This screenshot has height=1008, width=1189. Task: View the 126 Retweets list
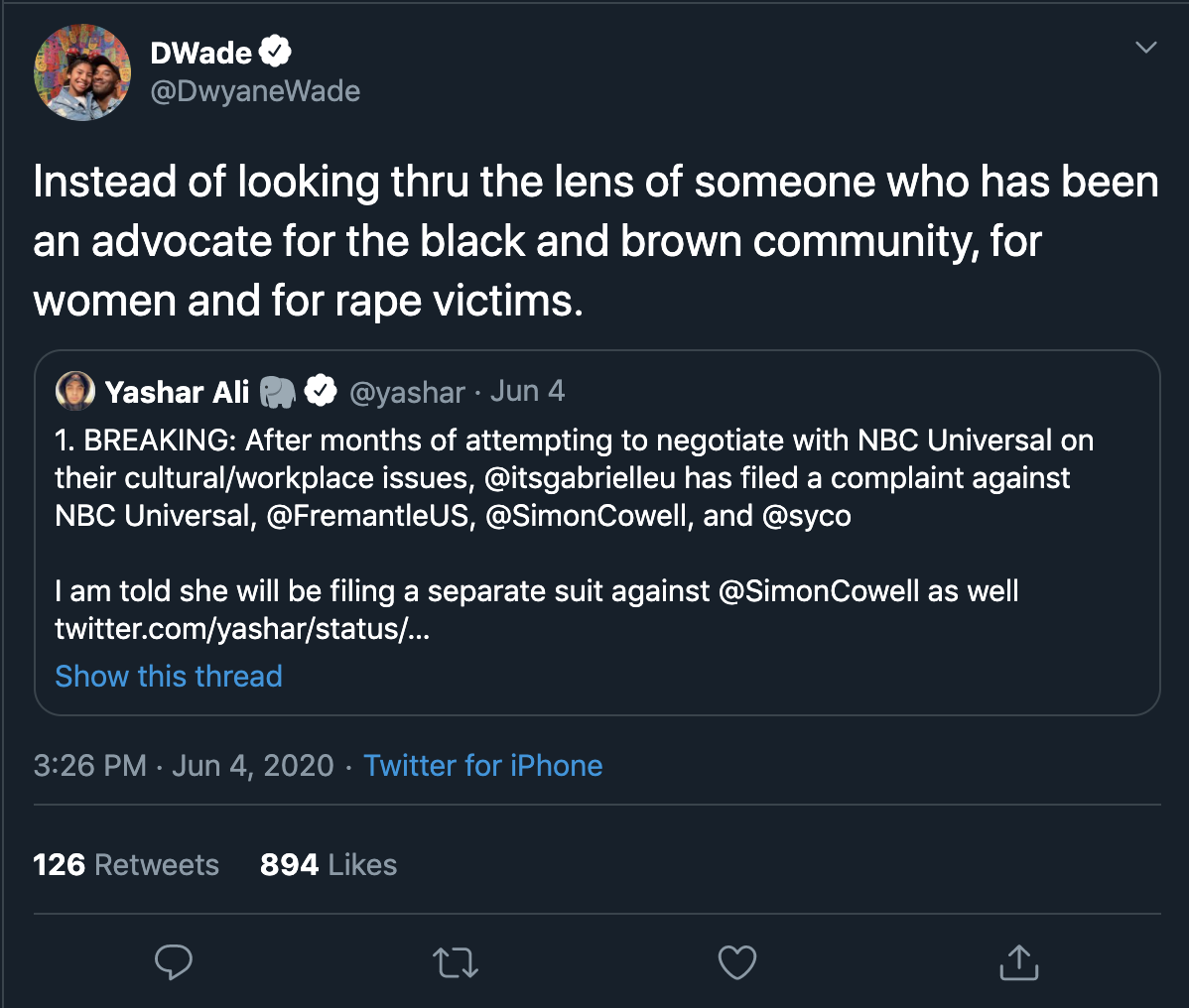126,864
